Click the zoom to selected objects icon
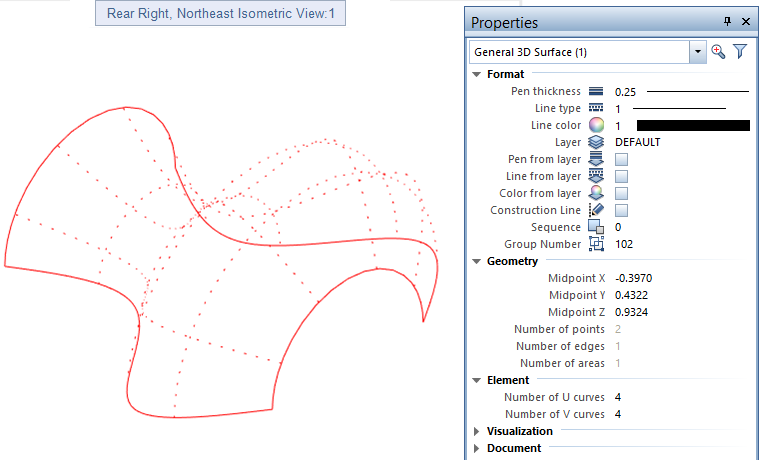The width and height of the screenshot is (759, 460). (718, 52)
